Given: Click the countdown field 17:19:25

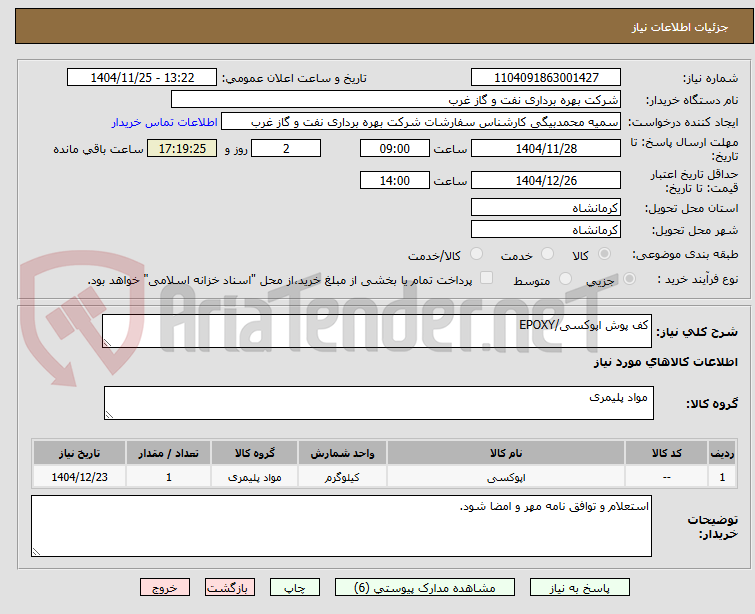Looking at the screenshot, I should pos(182,148).
